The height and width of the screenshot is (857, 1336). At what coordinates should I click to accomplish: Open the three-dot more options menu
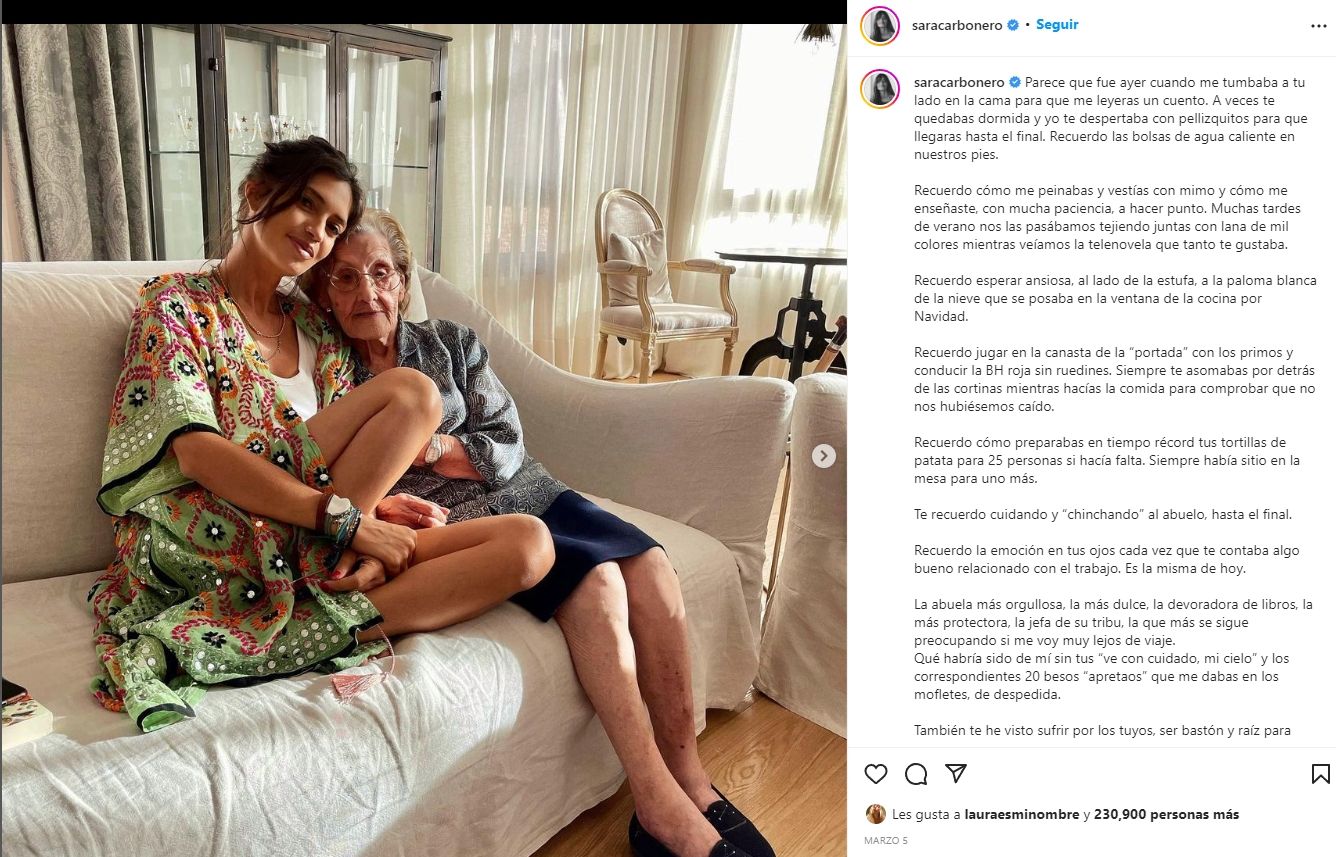pos(1319,25)
